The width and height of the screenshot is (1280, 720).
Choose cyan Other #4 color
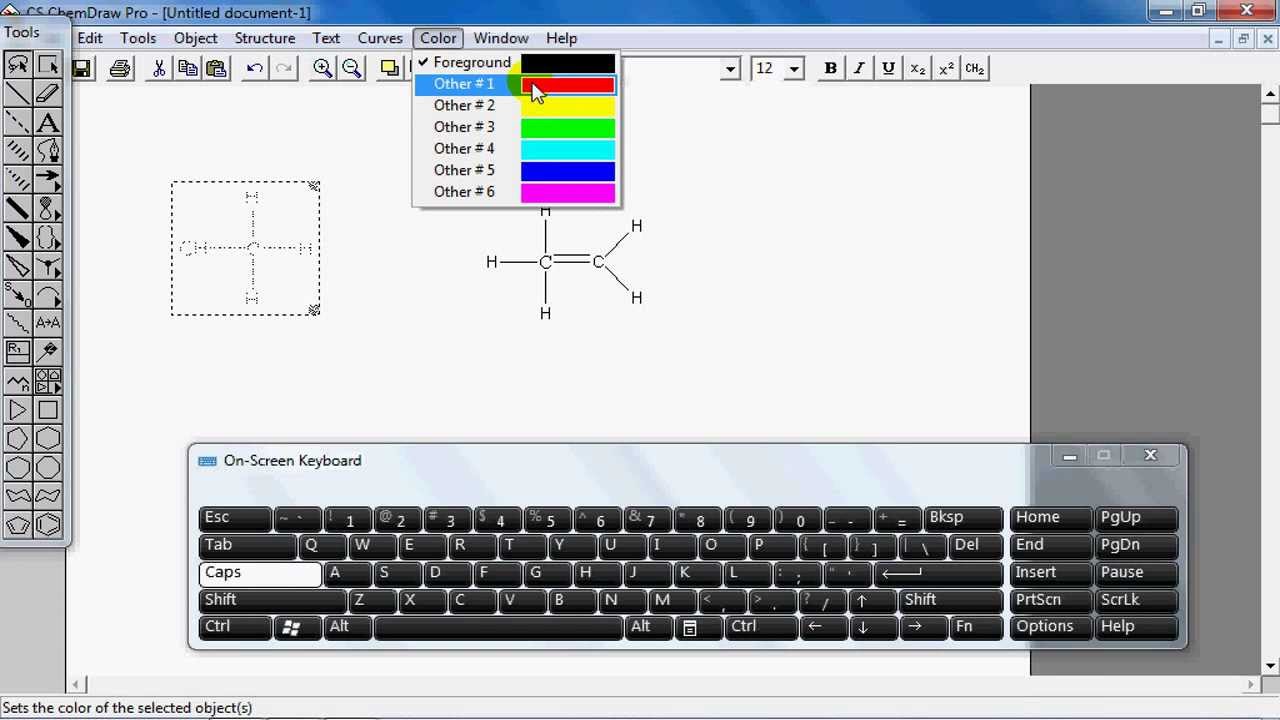coord(516,149)
